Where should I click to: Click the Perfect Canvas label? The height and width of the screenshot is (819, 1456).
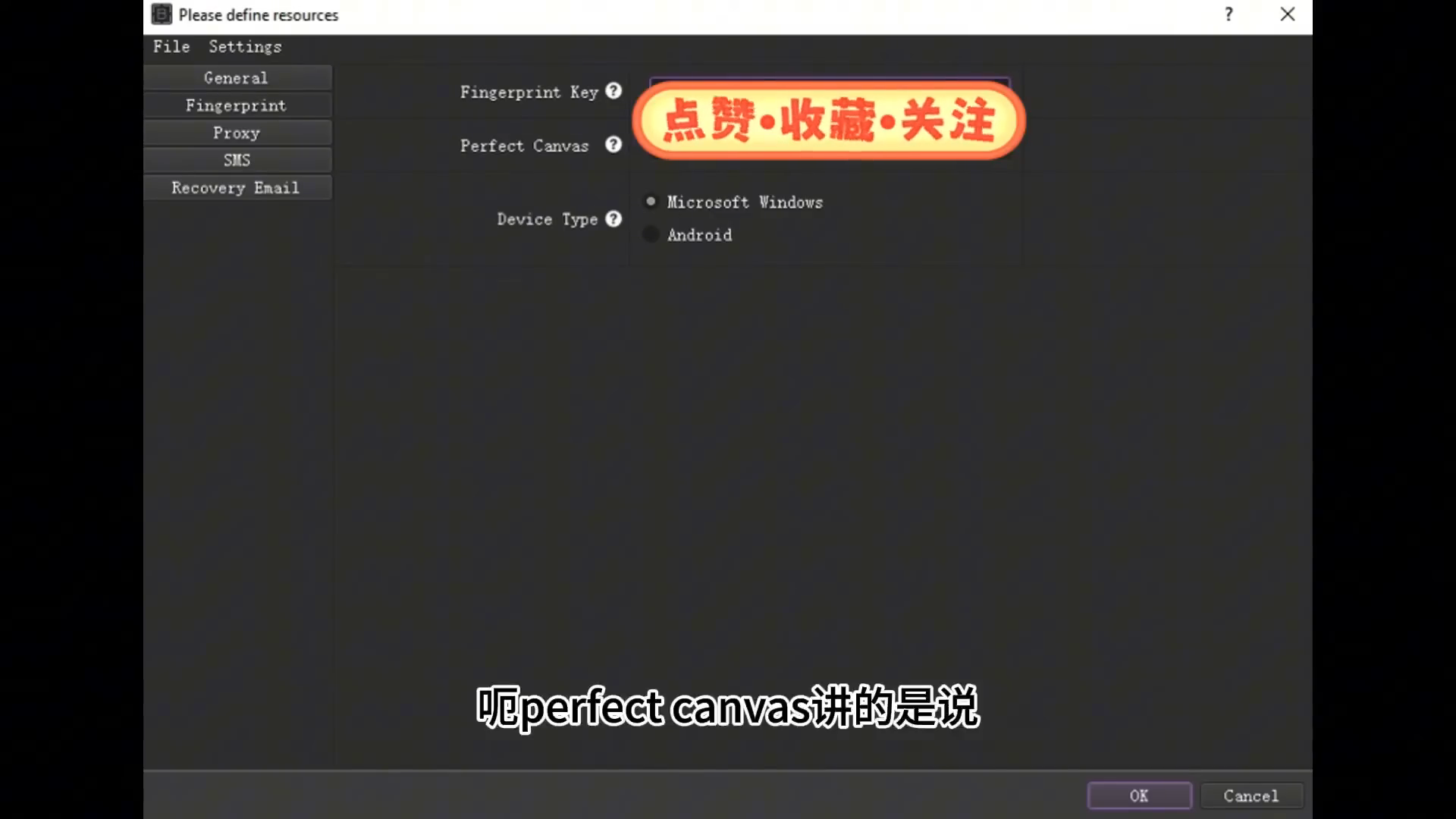coord(524,146)
